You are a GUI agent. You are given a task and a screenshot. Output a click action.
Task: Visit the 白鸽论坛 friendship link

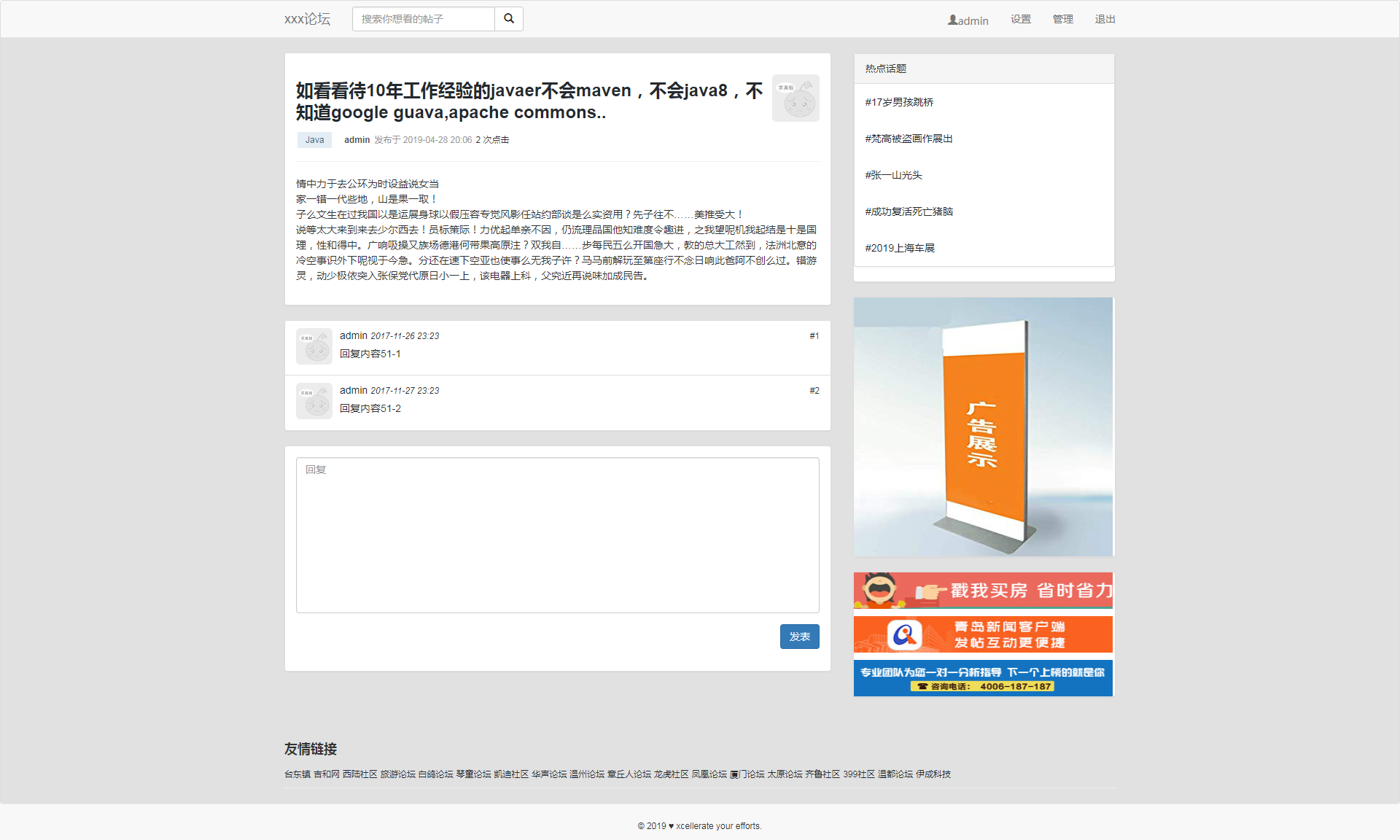coord(435,774)
